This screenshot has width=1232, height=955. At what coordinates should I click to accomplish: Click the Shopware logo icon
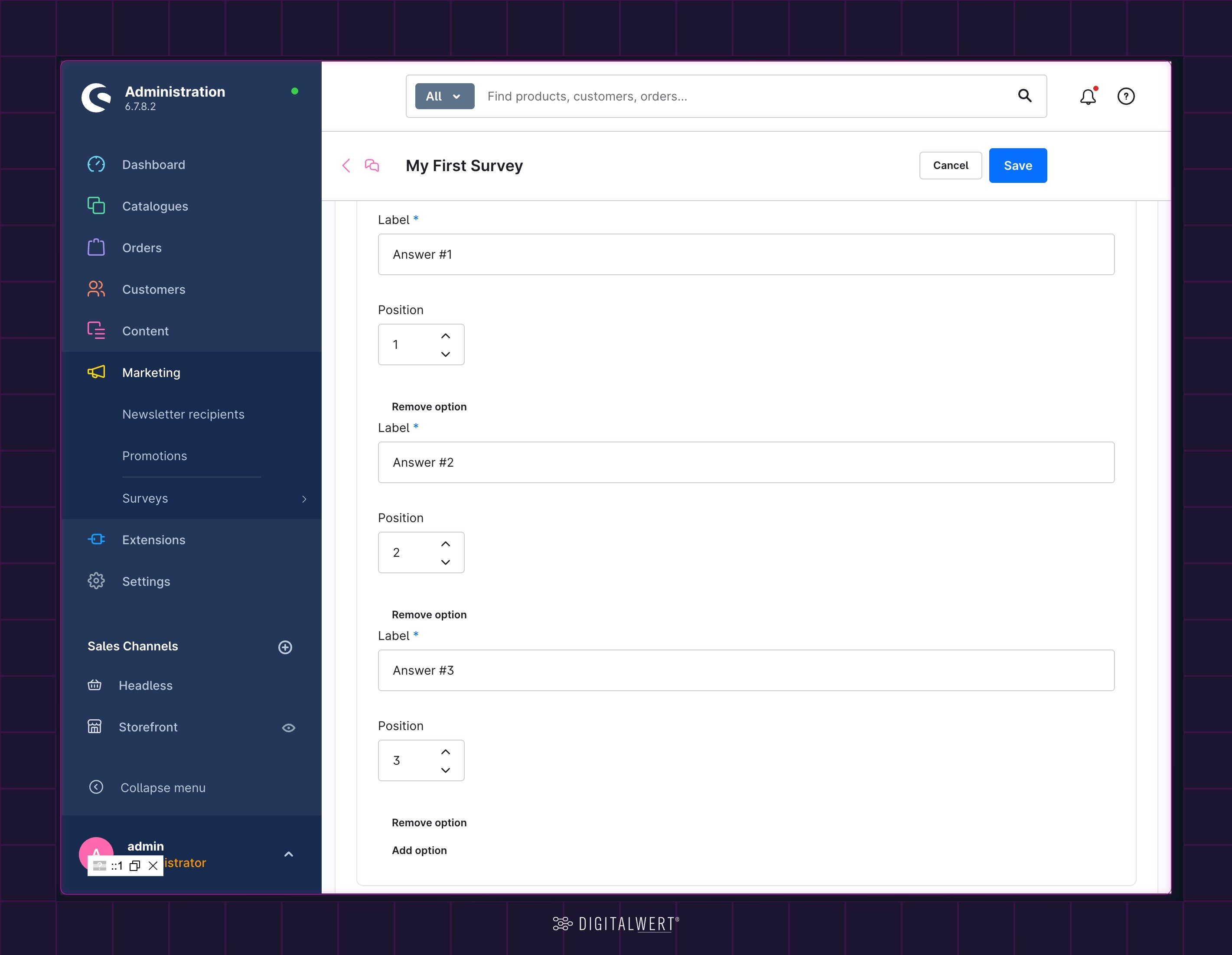coord(96,98)
